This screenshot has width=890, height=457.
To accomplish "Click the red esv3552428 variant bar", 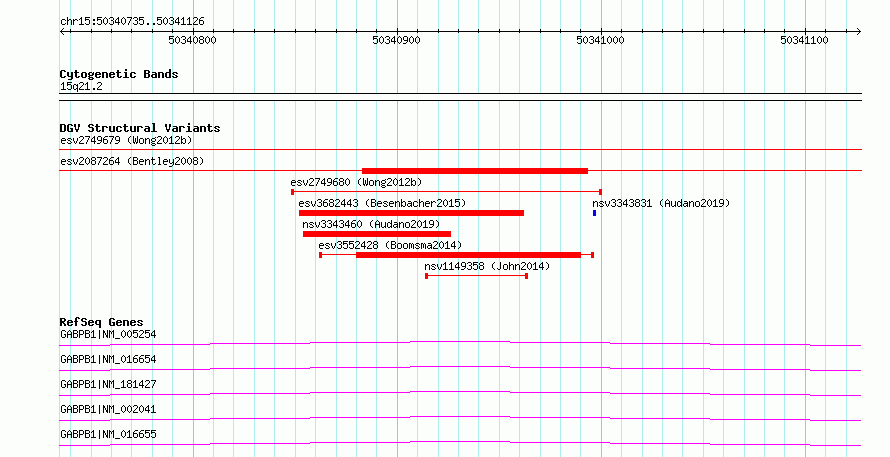I will pyautogui.click(x=468, y=255).
